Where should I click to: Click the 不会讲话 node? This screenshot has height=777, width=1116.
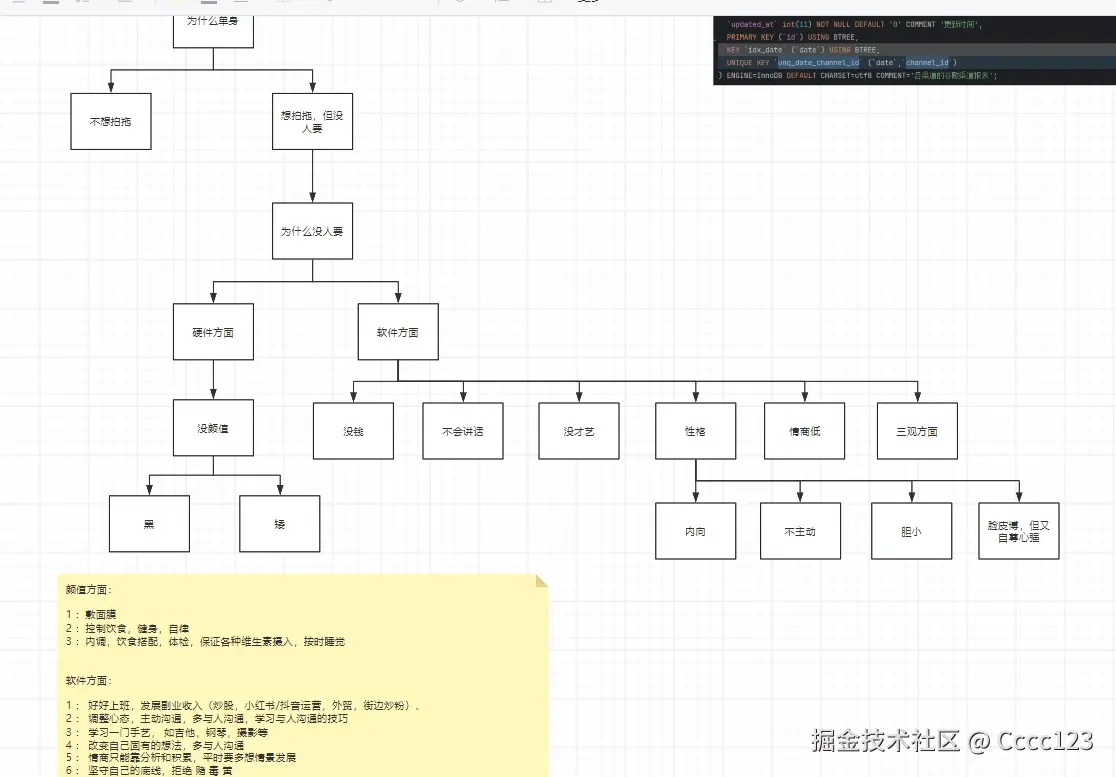tap(462, 430)
